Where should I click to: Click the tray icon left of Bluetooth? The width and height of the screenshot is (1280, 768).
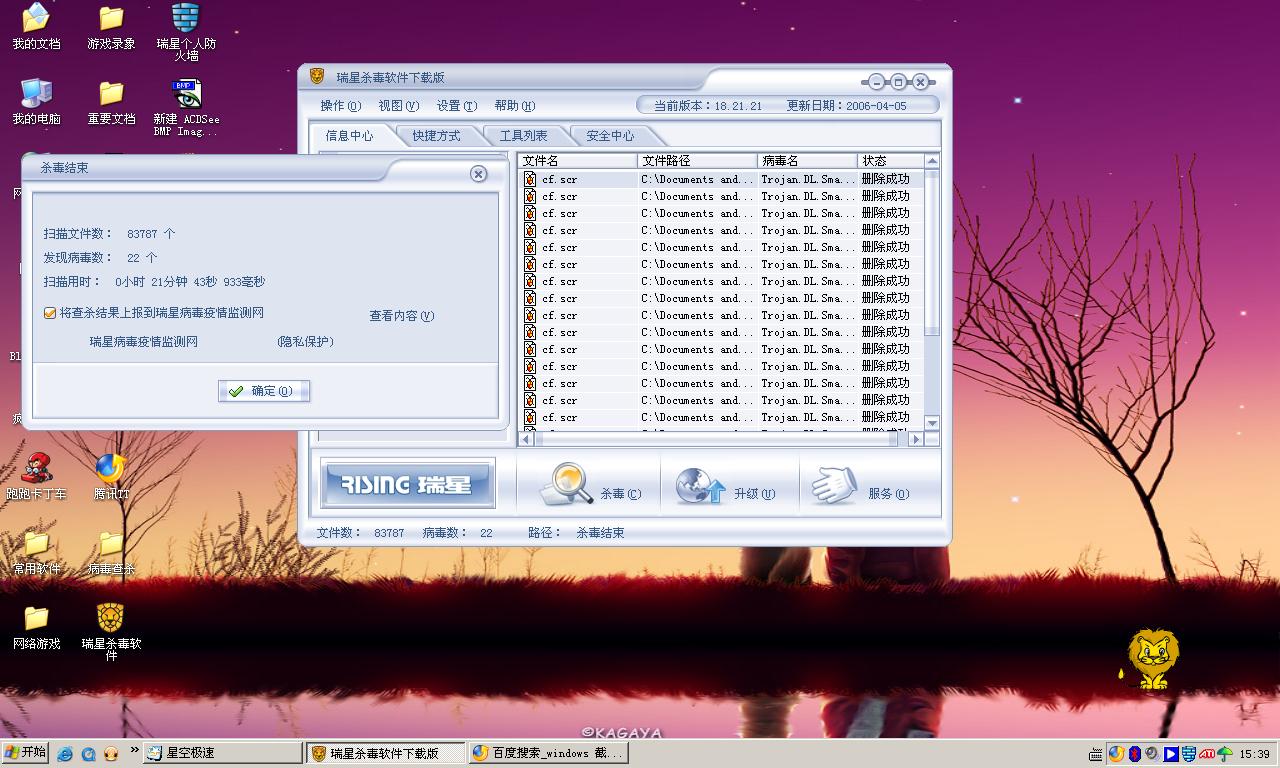coord(1116,754)
